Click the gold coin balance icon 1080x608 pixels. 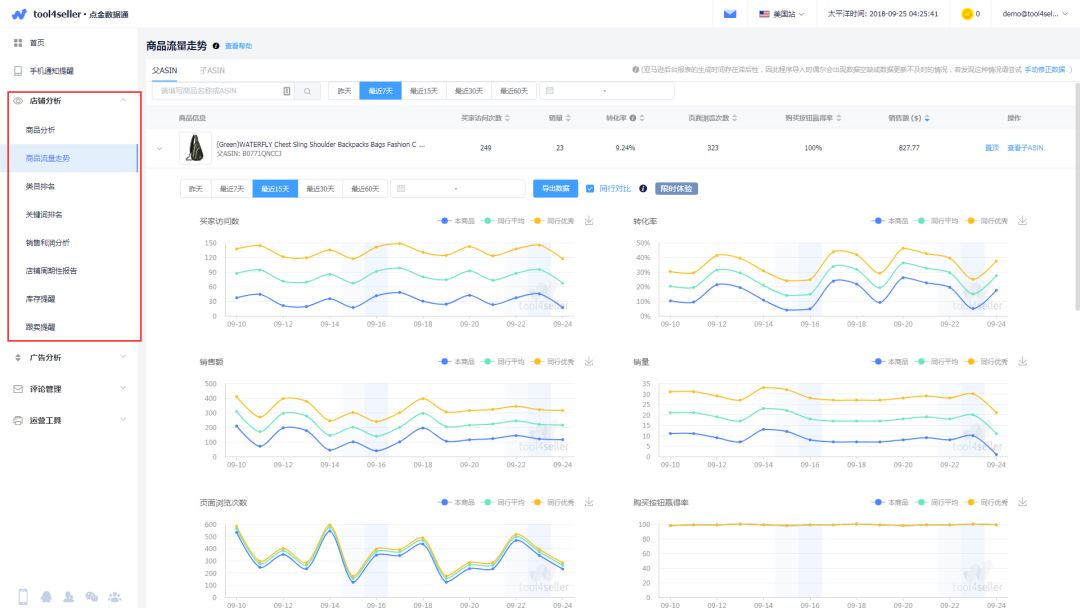966,14
